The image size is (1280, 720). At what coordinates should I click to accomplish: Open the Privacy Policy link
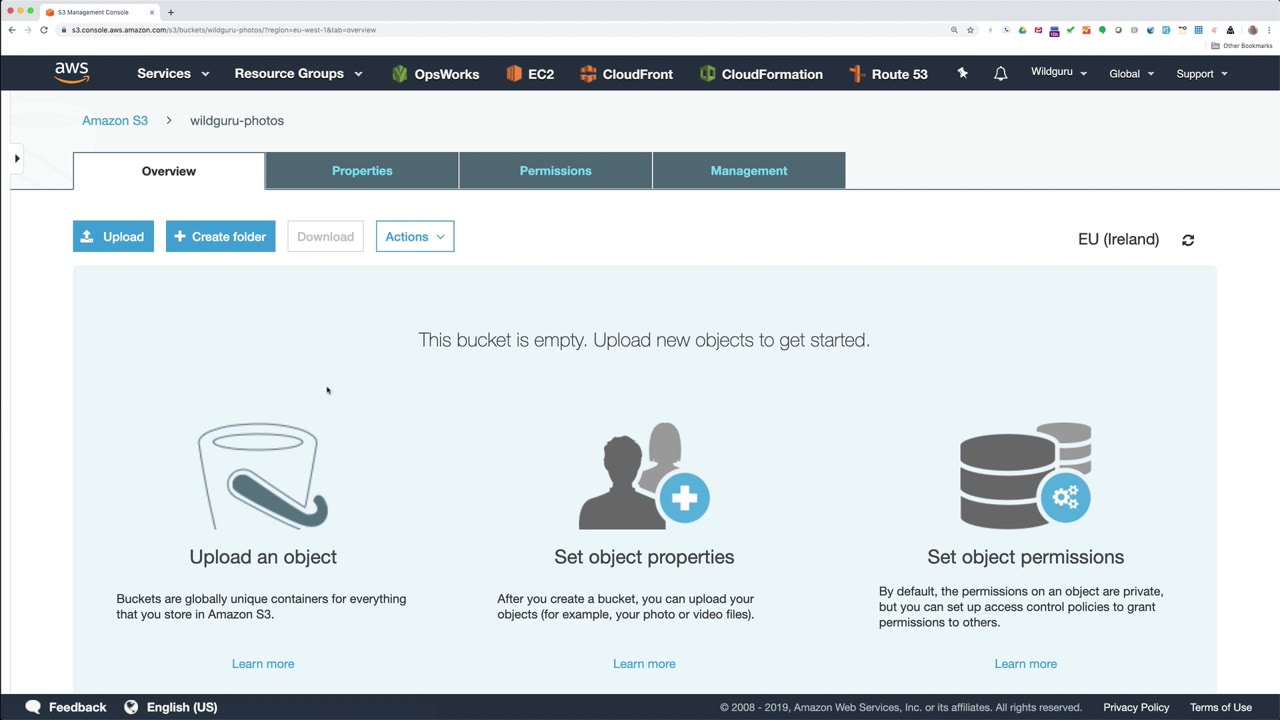click(x=1136, y=707)
